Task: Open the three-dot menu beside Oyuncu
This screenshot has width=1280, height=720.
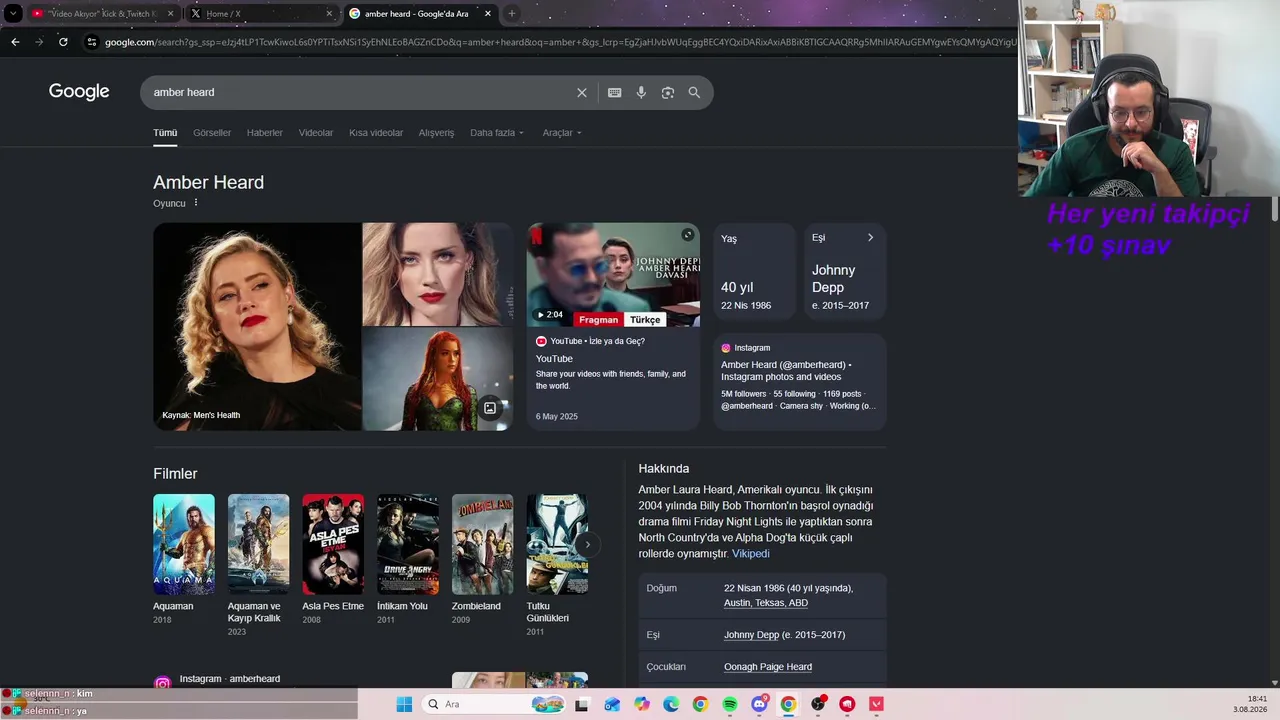Action: [196, 203]
